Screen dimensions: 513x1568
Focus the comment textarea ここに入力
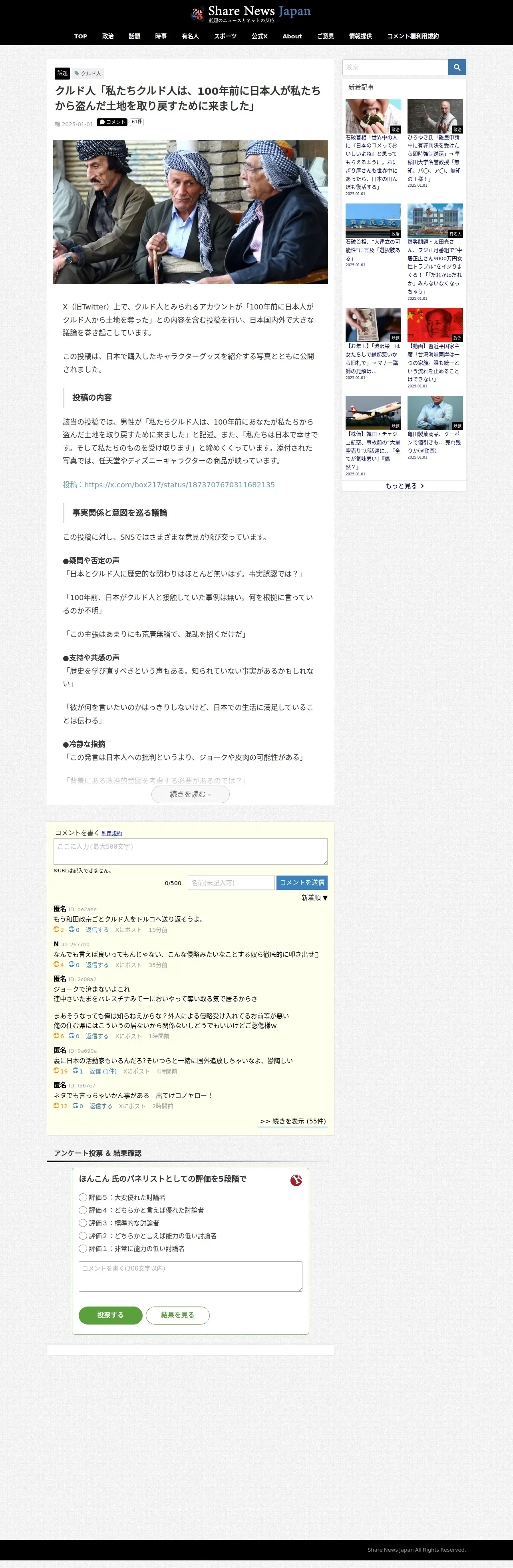[x=191, y=851]
